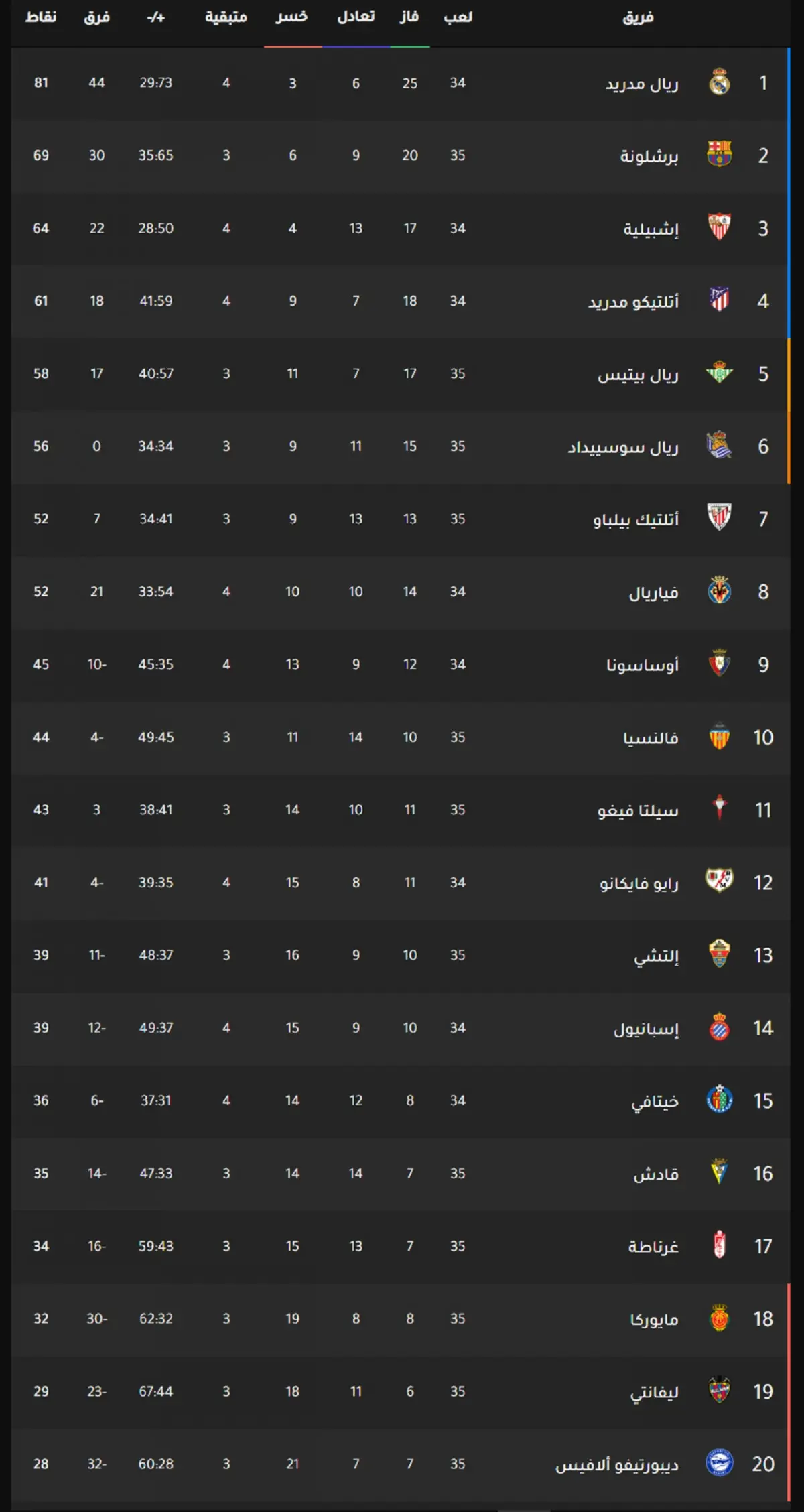Open team name أتلتيك بيلباو
804x1512 pixels.
click(x=636, y=519)
